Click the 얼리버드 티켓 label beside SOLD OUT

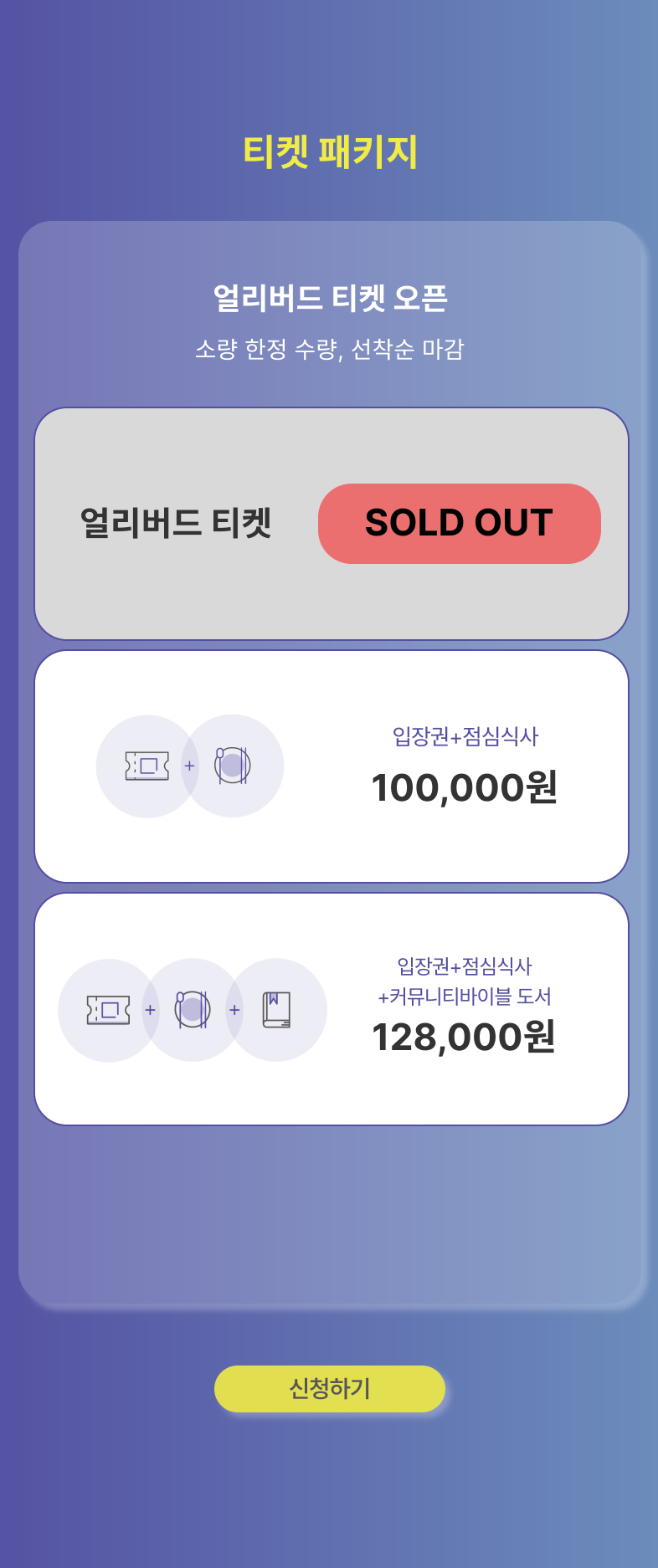(x=176, y=524)
